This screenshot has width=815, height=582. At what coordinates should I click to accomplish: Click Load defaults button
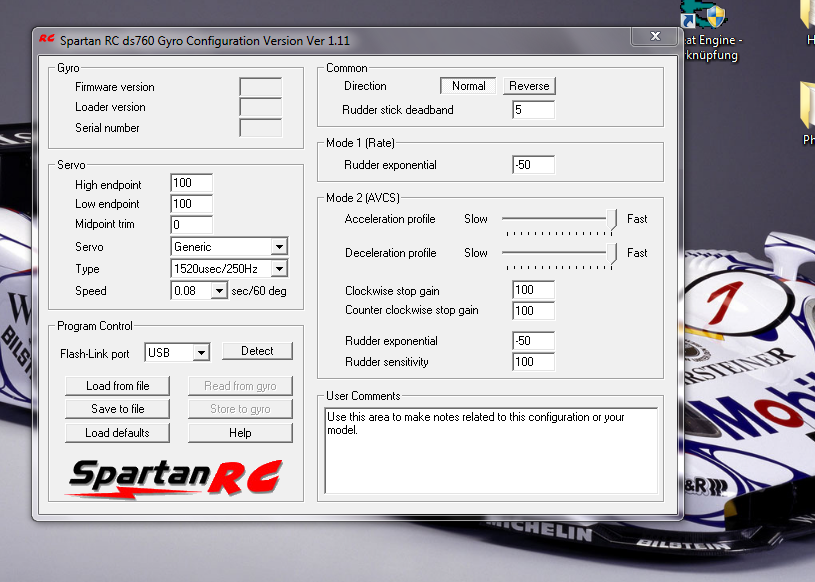point(117,433)
